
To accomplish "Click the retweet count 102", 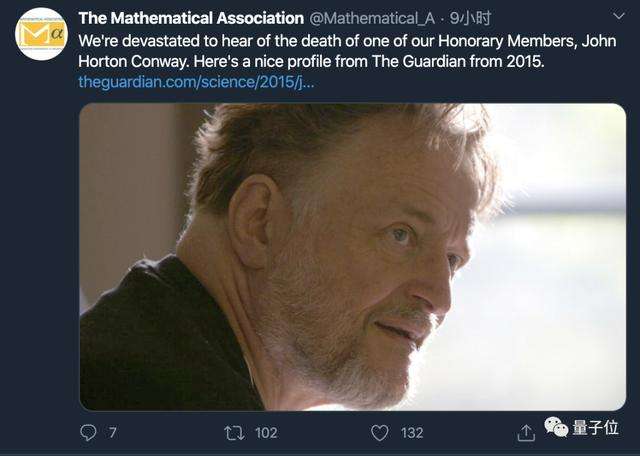I will (x=266, y=433).
